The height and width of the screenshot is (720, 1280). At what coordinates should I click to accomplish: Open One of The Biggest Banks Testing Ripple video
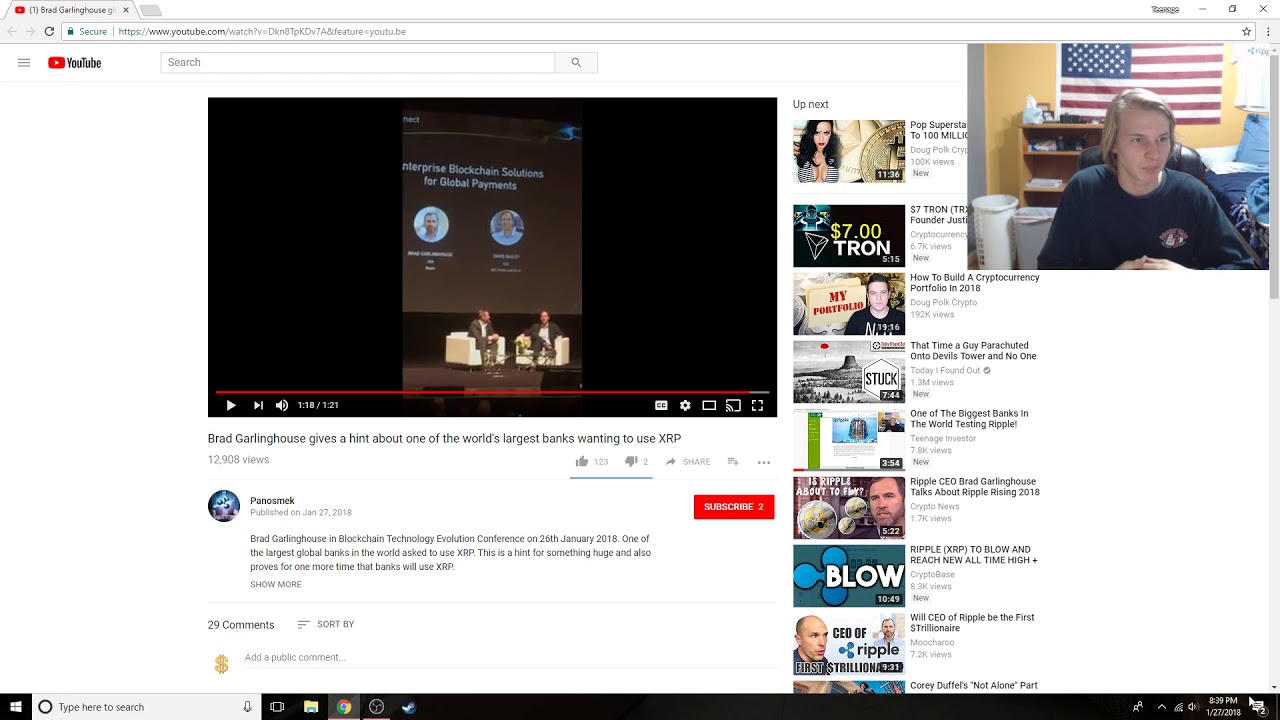969,419
